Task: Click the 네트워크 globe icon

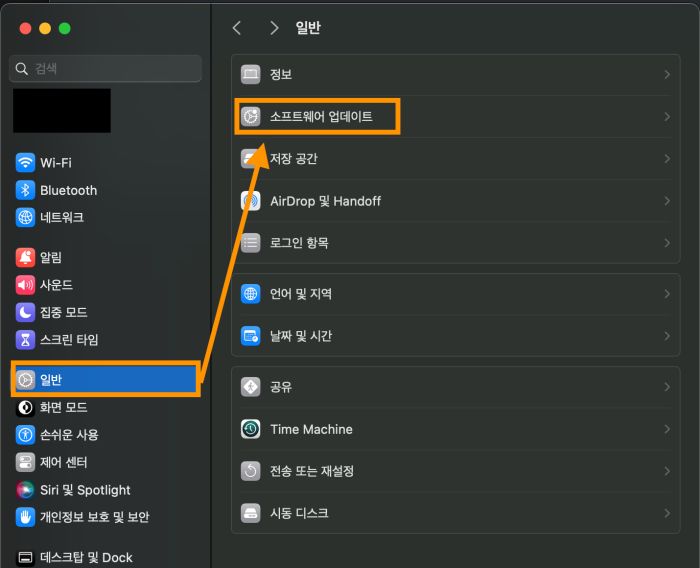Action: click(25, 217)
